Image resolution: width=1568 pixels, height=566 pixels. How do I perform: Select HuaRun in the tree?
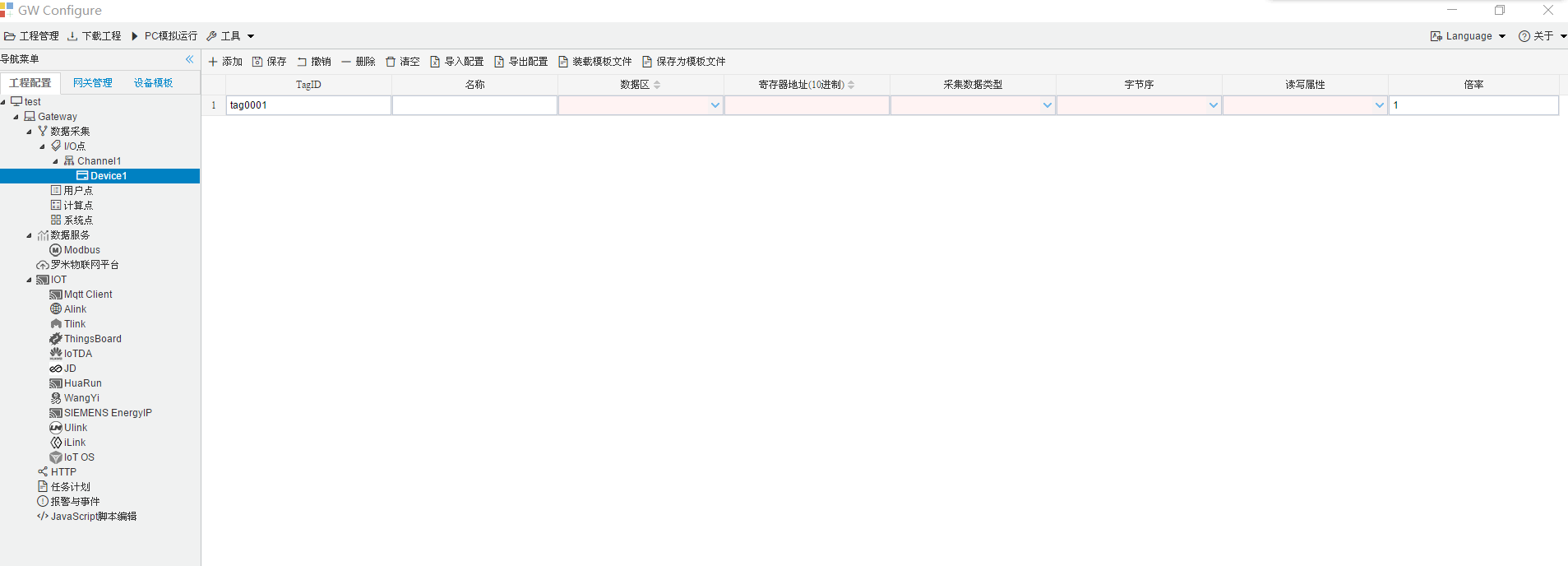coord(83,383)
